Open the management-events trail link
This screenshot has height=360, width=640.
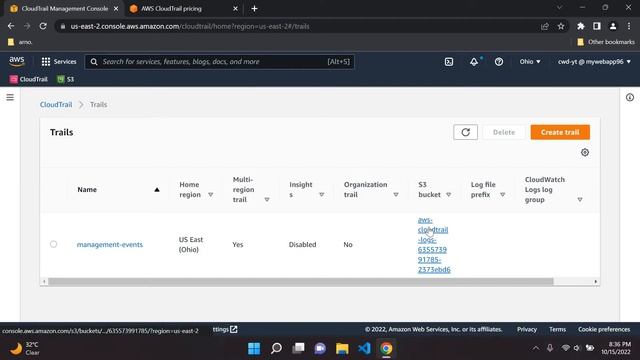pos(110,244)
